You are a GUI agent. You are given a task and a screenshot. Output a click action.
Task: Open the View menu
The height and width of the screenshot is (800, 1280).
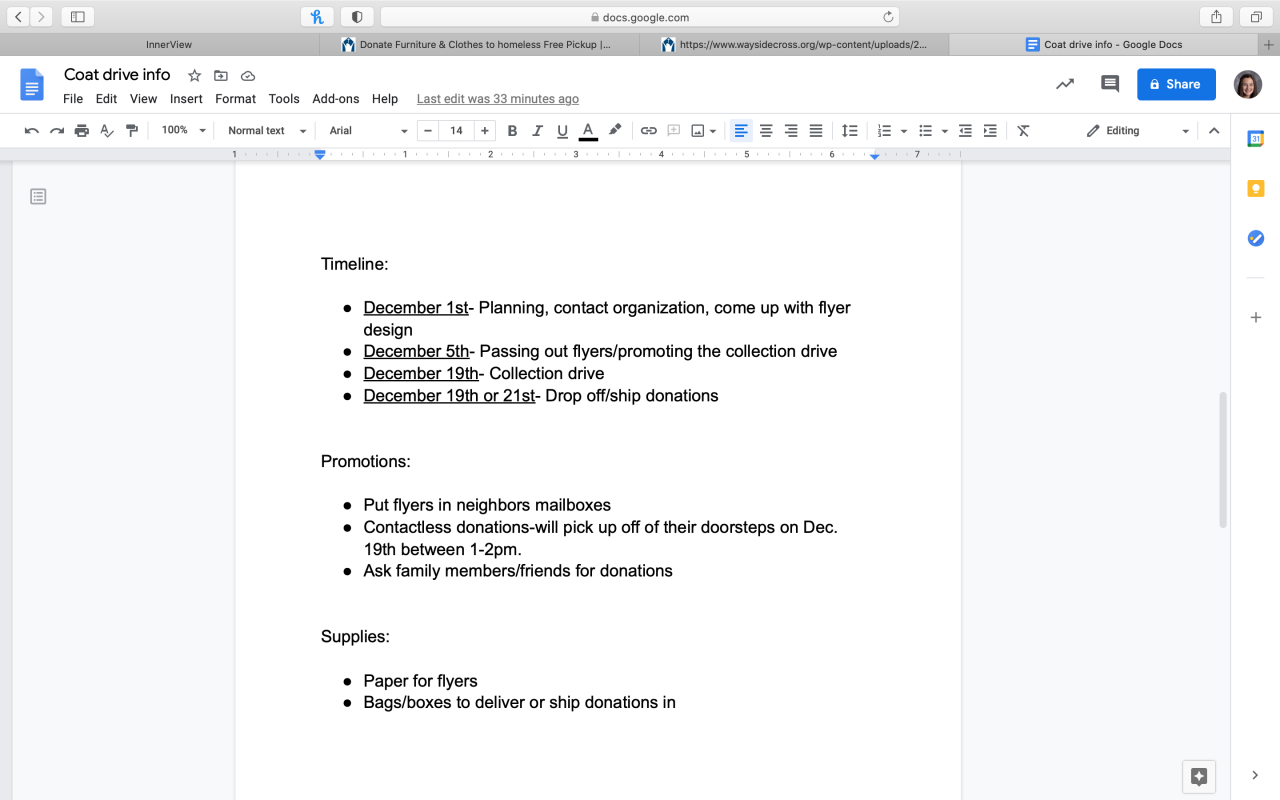(x=143, y=99)
